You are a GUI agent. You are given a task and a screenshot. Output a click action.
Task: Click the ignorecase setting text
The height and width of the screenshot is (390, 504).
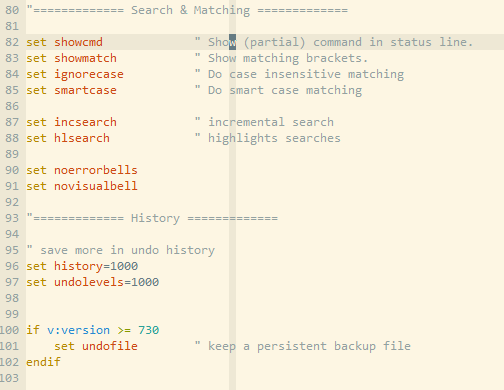89,74
